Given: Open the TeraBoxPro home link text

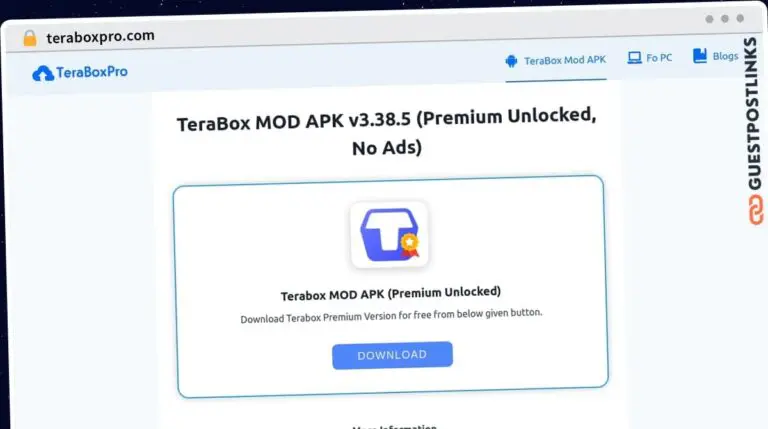Looking at the screenshot, I should coord(92,72).
